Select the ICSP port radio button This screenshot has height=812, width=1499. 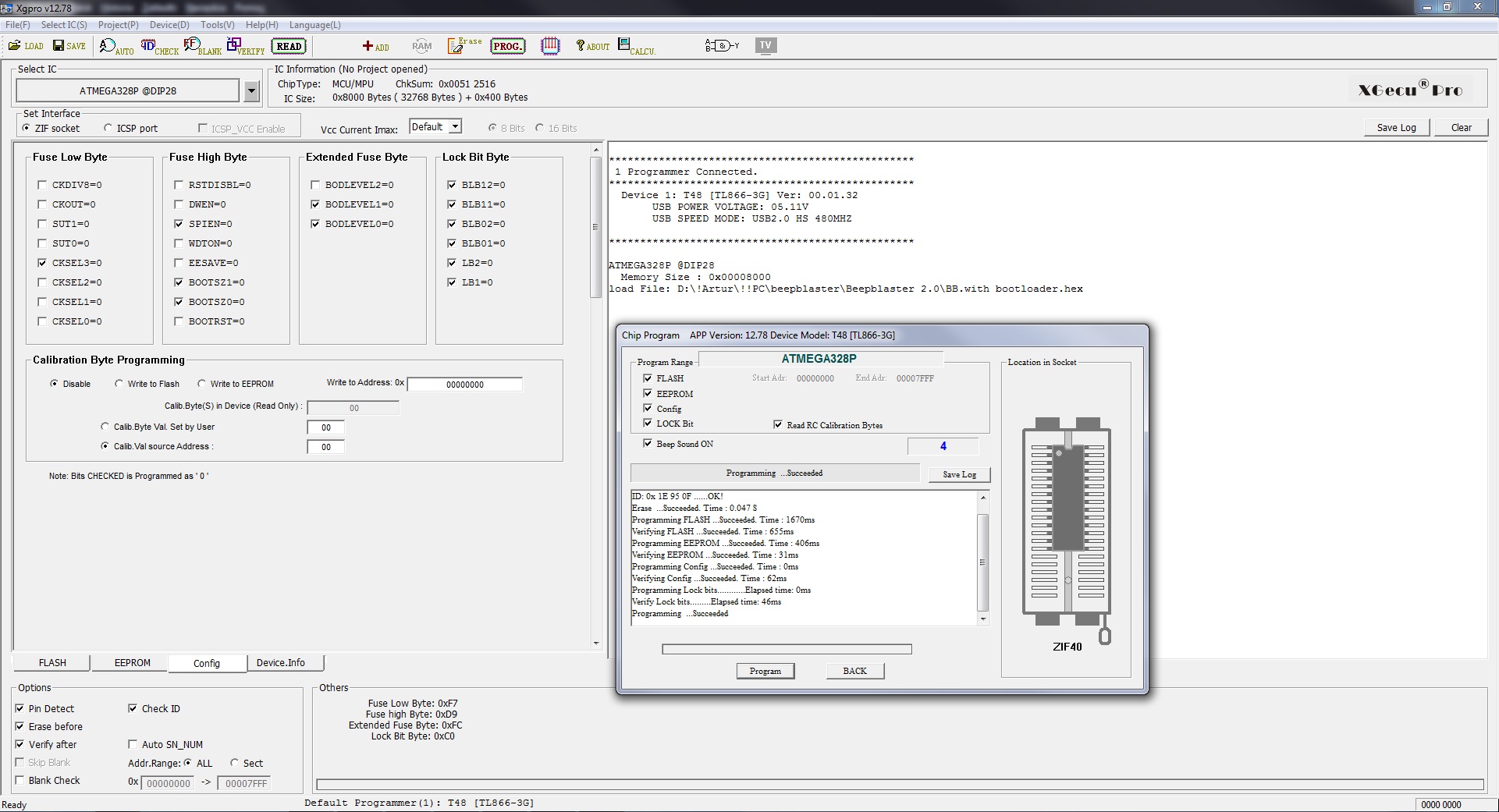point(108,128)
